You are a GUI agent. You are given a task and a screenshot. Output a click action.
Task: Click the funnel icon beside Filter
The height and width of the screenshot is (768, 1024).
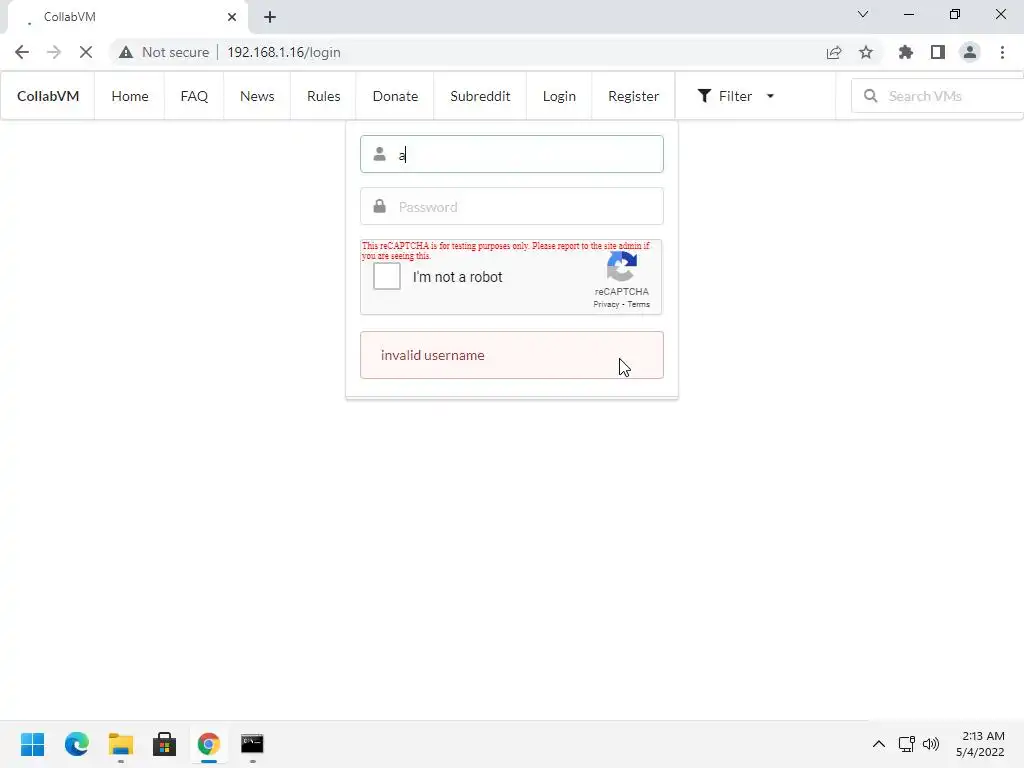(704, 96)
